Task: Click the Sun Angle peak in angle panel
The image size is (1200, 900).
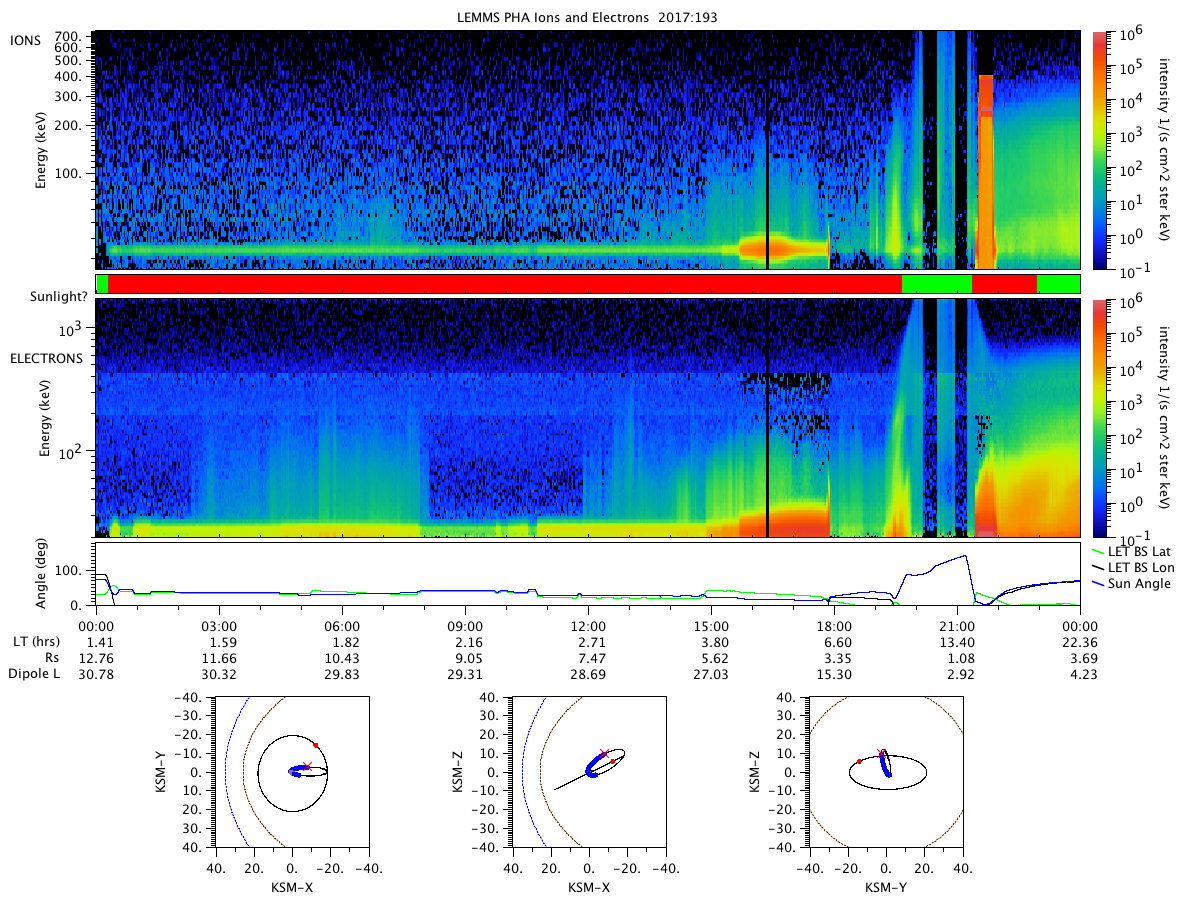Action: (965, 556)
